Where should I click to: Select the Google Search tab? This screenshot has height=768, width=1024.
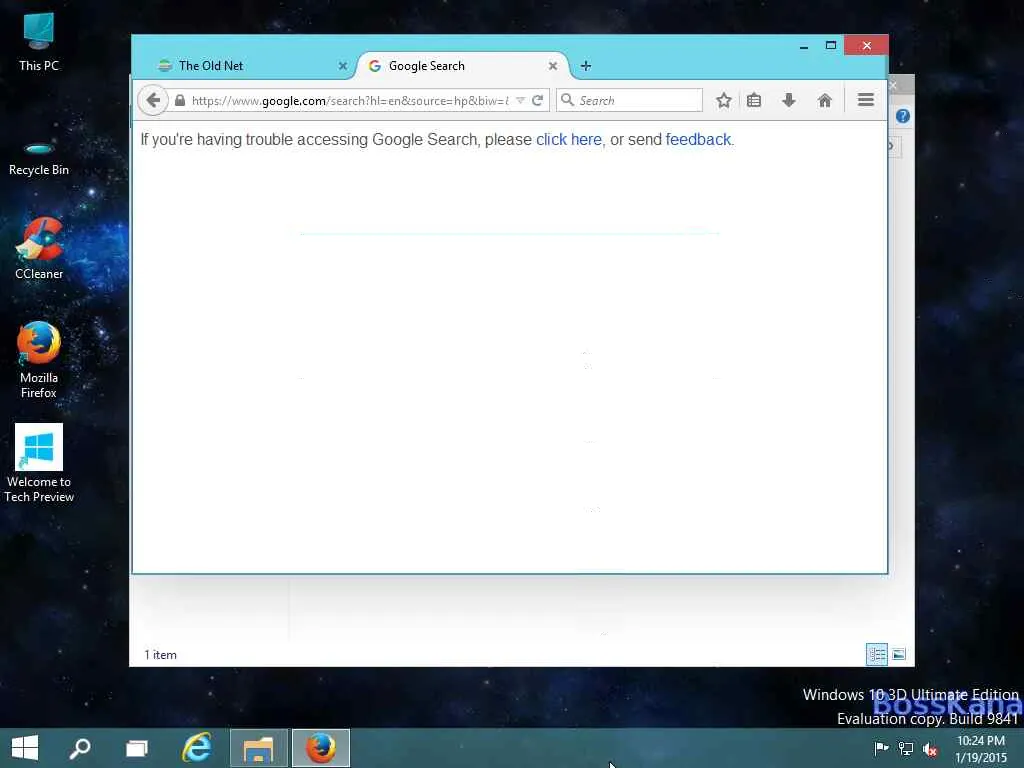(462, 66)
